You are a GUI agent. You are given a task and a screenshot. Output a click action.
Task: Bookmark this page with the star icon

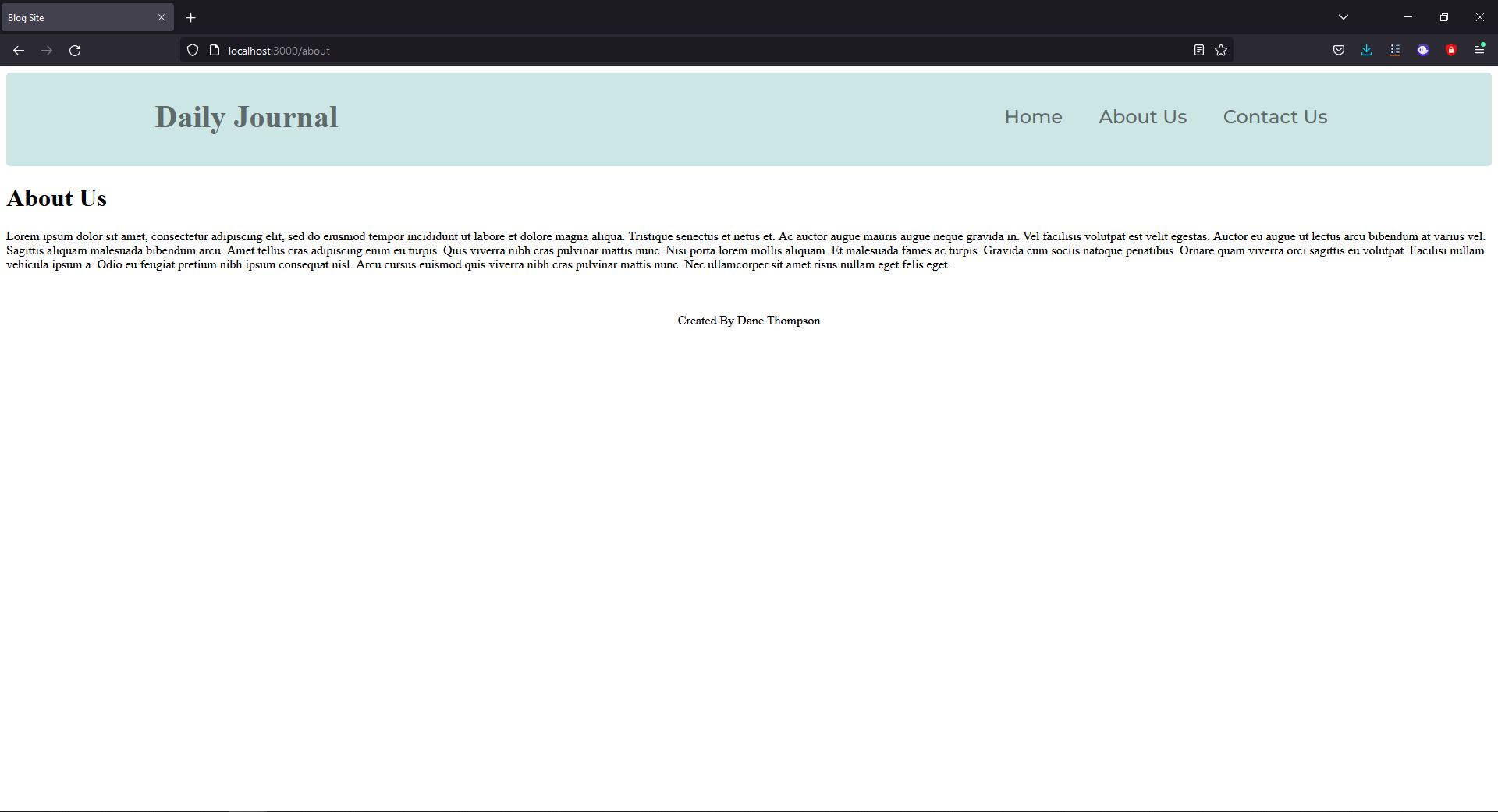pyautogui.click(x=1221, y=50)
